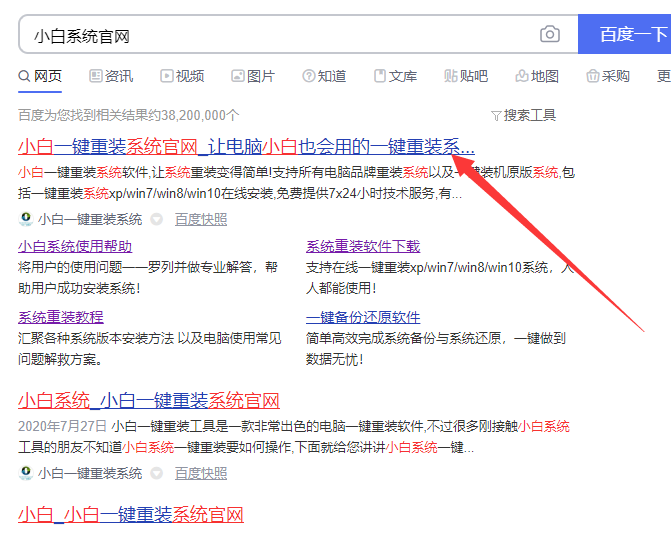Viewport: 671px width, 533px height.
Task: Open the 一键备份还原软件 sublink
Action: pos(363,317)
